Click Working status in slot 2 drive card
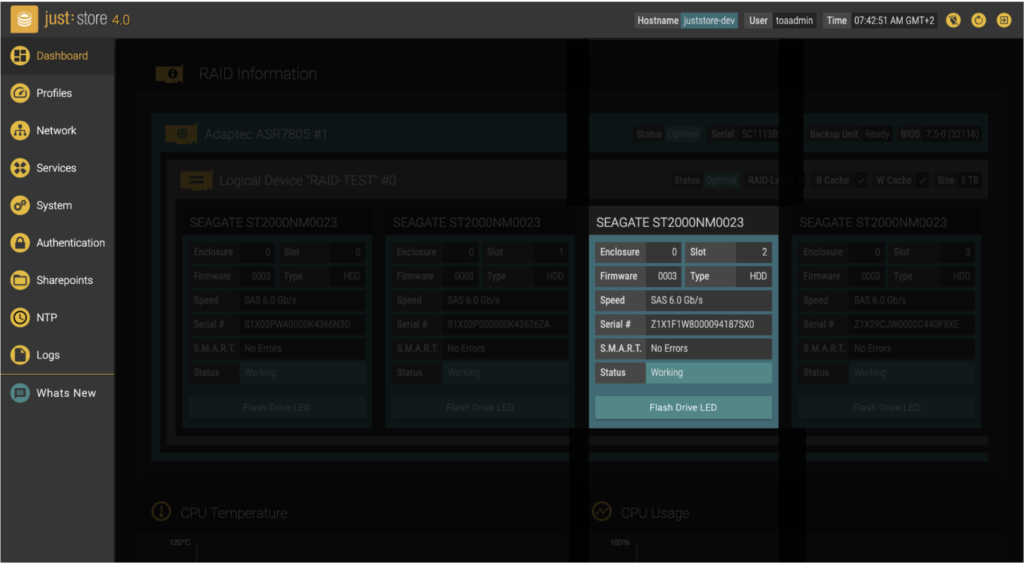This screenshot has height=563, width=1024. (709, 373)
